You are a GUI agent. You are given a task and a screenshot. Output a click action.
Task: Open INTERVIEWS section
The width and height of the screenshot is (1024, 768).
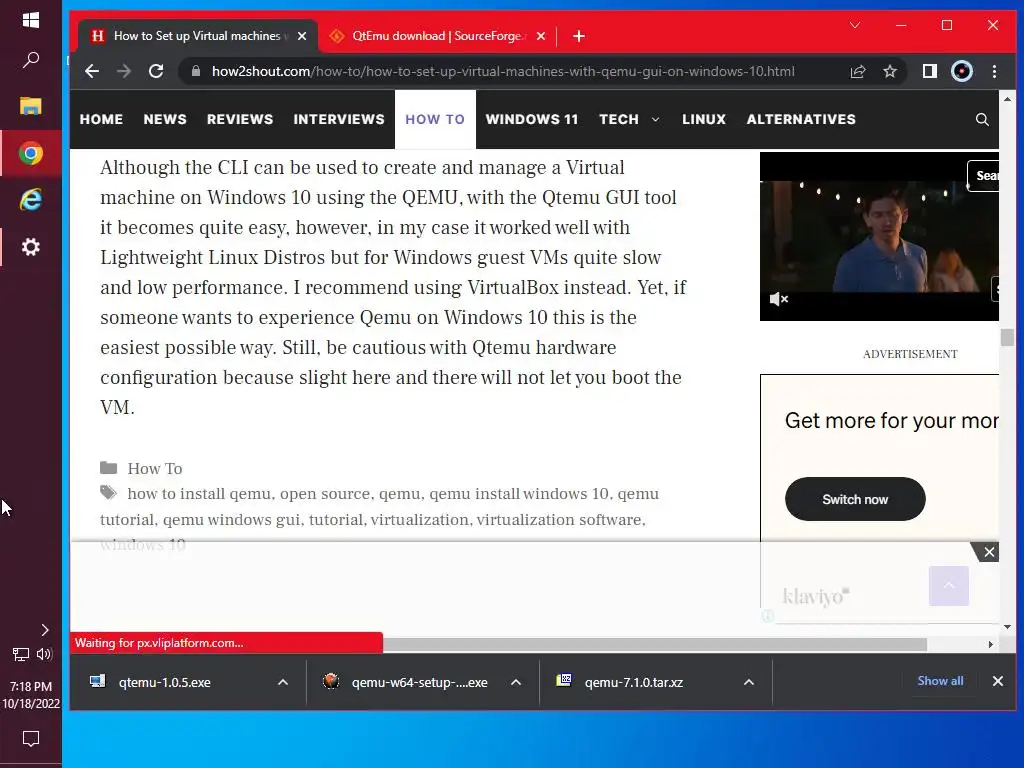click(339, 120)
